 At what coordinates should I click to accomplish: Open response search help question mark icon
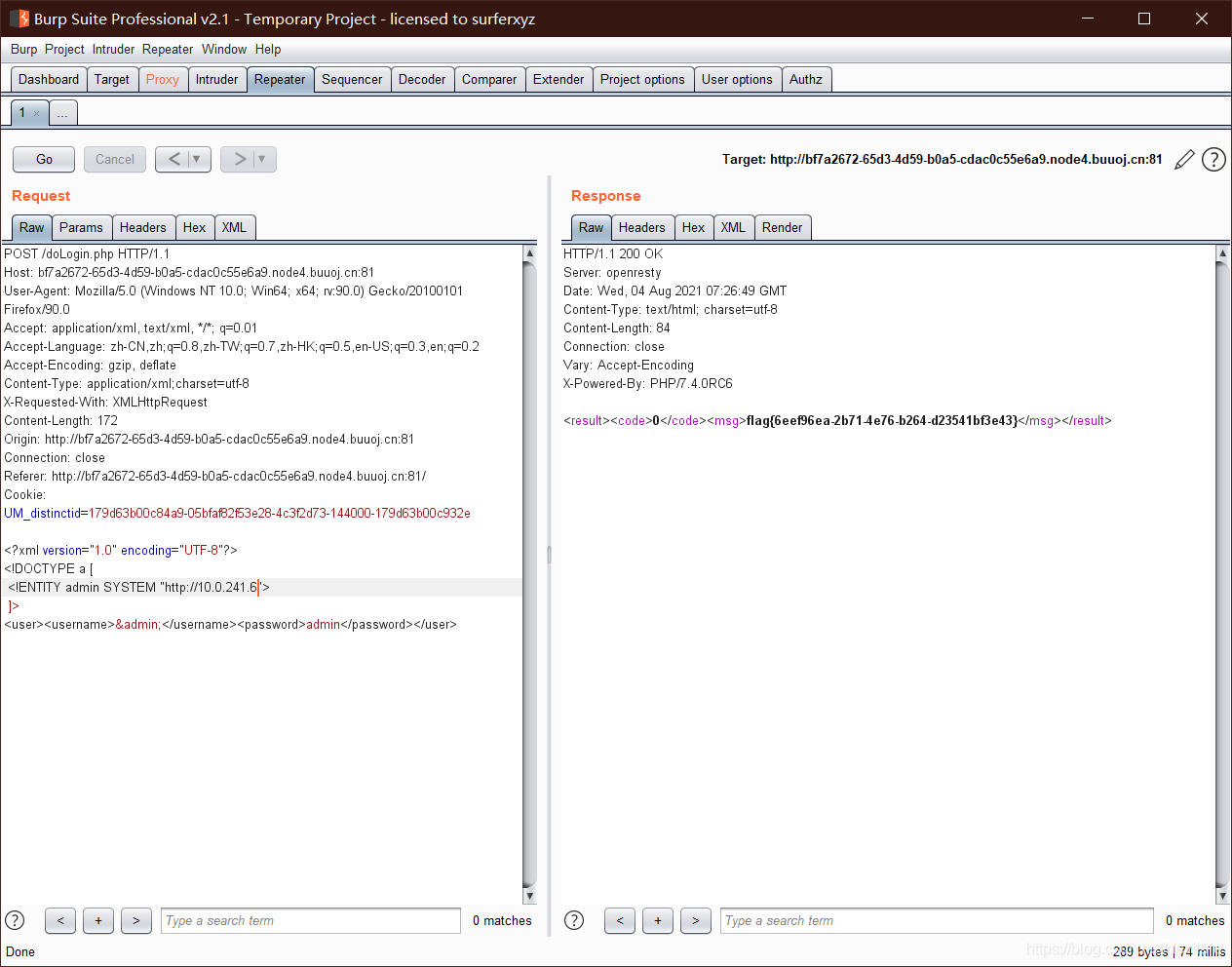coord(574,920)
